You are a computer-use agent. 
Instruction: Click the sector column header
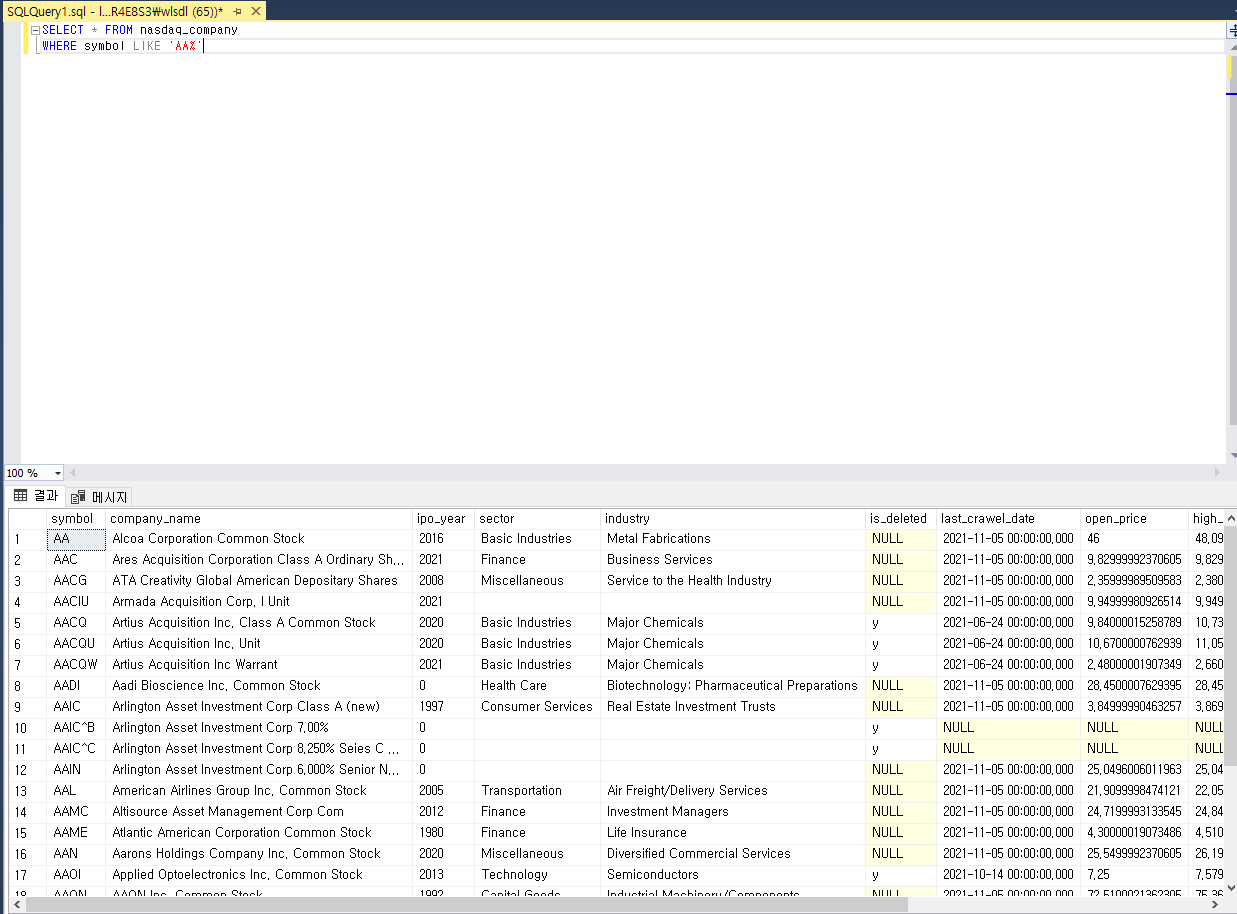click(538, 518)
